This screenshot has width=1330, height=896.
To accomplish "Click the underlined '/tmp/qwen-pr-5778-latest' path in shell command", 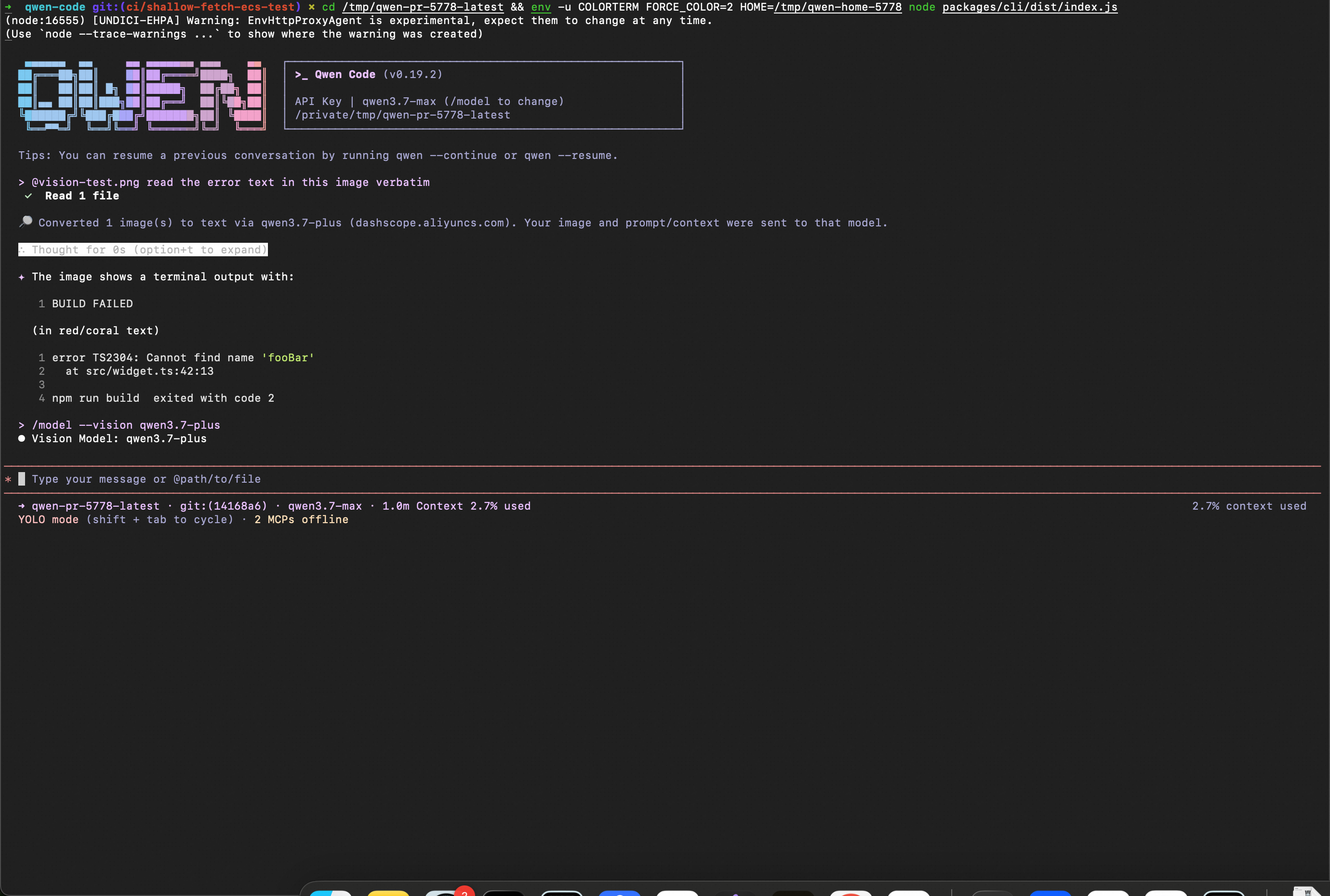I will pos(423,7).
